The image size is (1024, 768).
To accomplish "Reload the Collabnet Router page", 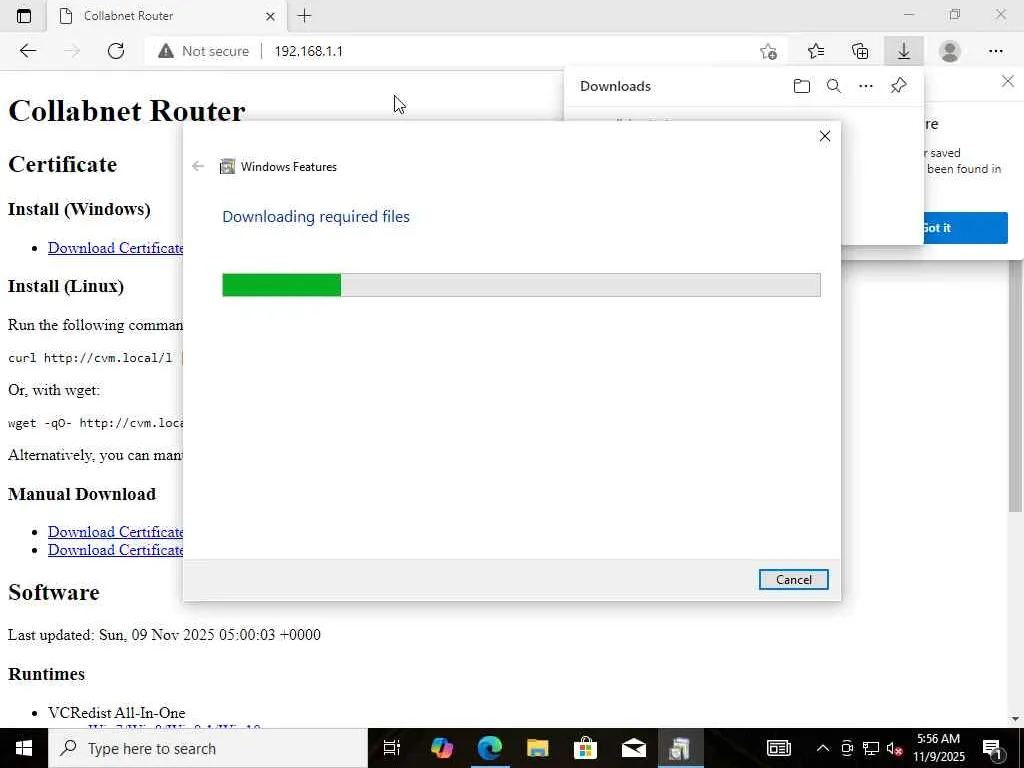I will (x=116, y=51).
